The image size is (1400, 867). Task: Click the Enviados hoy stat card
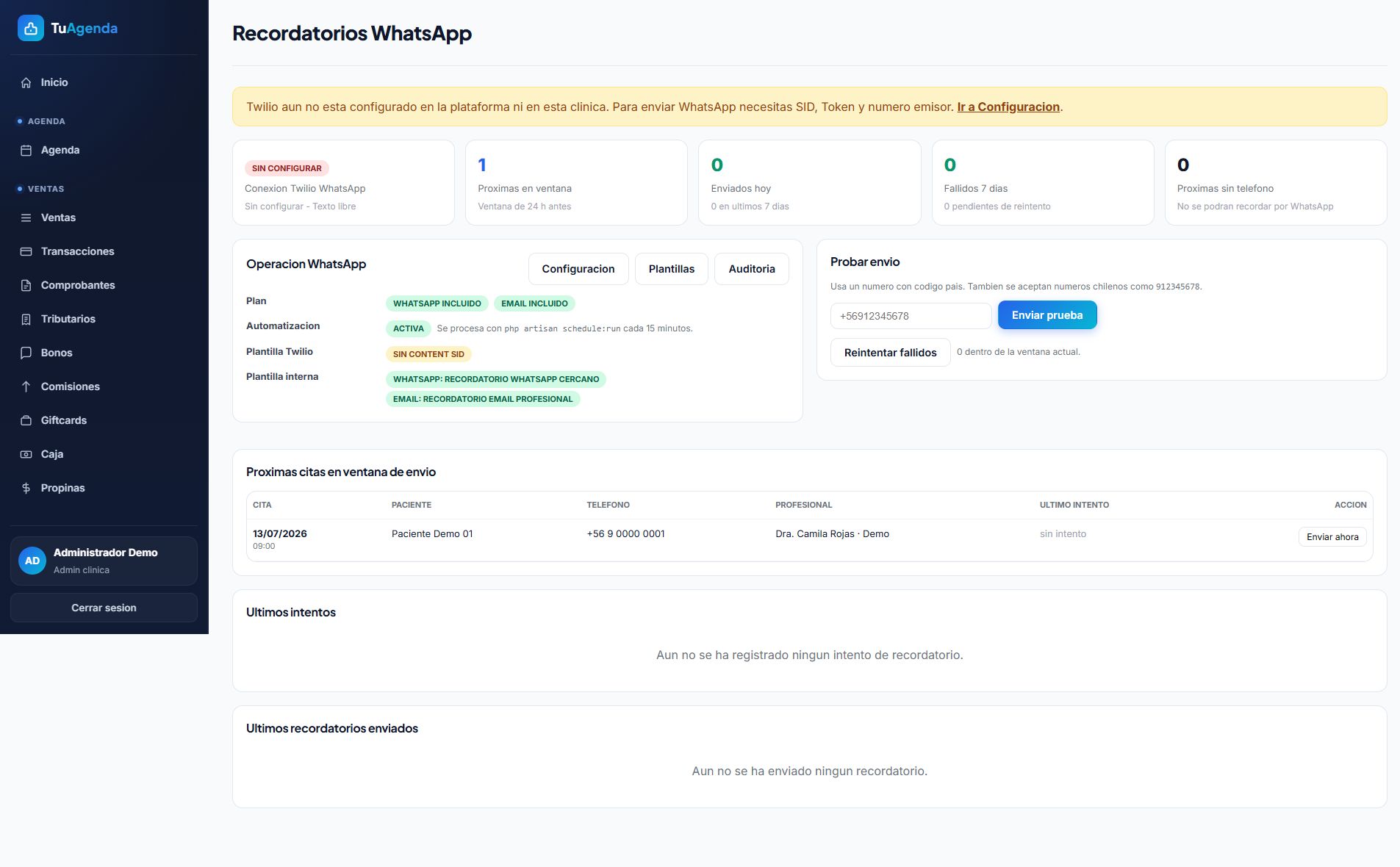[809, 183]
